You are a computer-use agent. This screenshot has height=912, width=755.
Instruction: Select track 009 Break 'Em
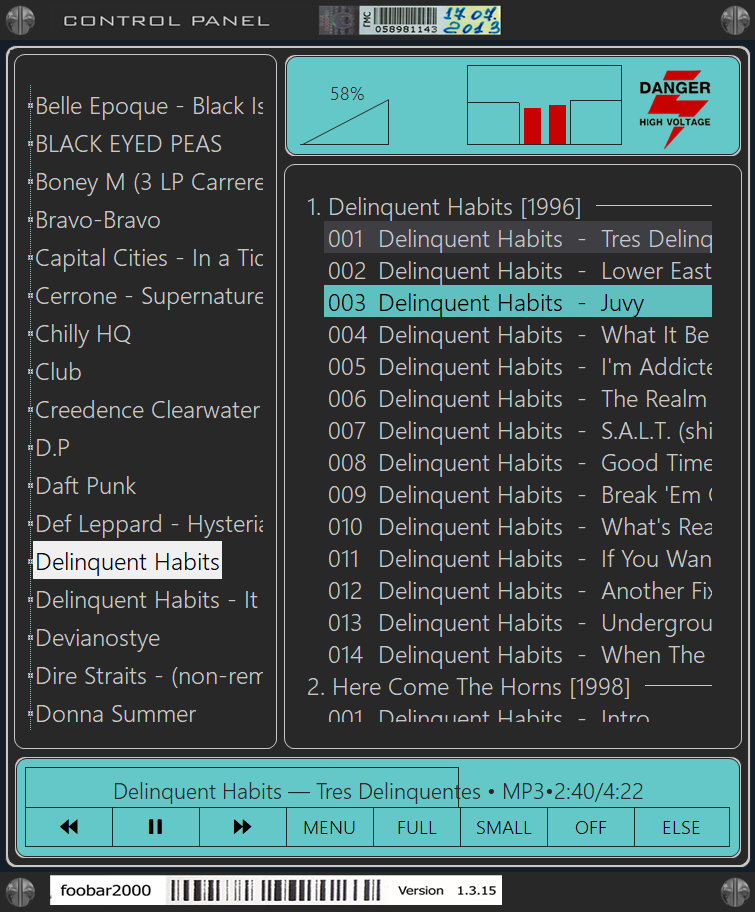(518, 495)
